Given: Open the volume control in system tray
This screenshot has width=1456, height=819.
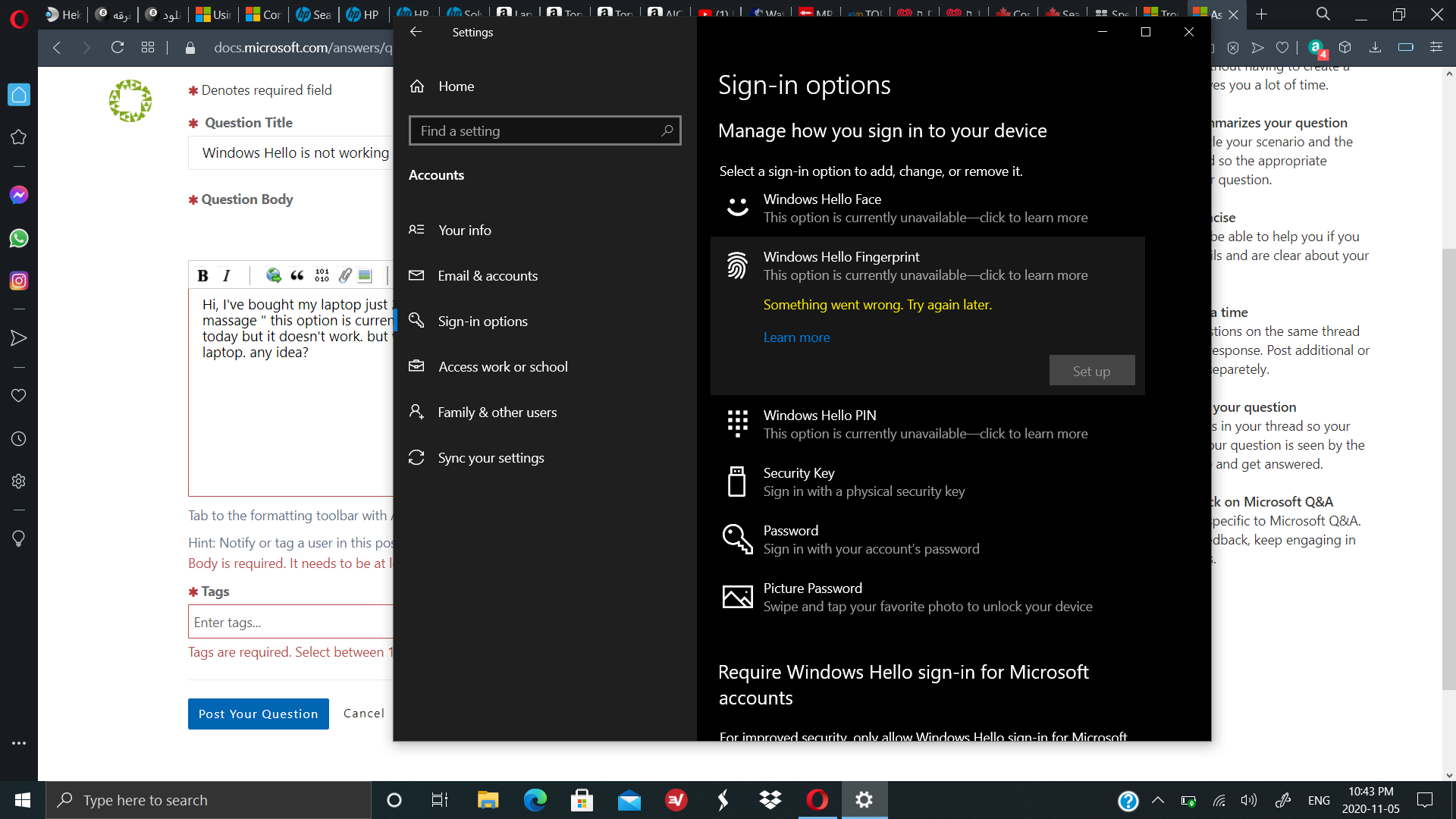Looking at the screenshot, I should (x=1248, y=800).
